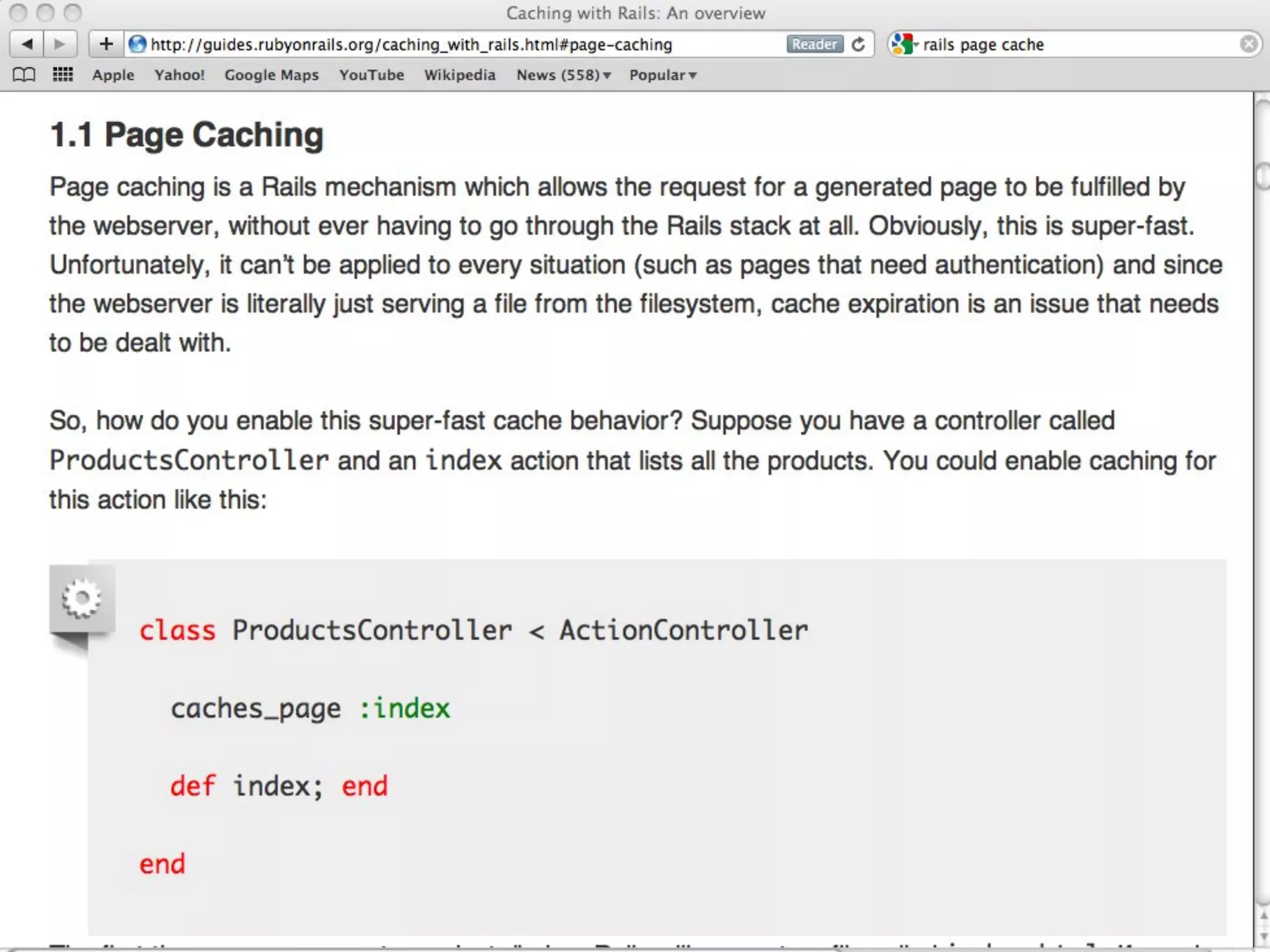
Task: Open the reading list book icon
Action: click(x=24, y=75)
